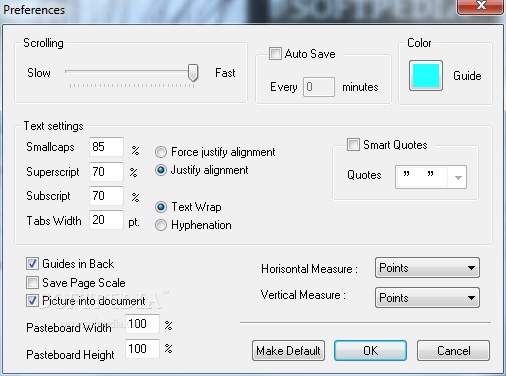Open the Quotes style combo box

[x=431, y=177]
